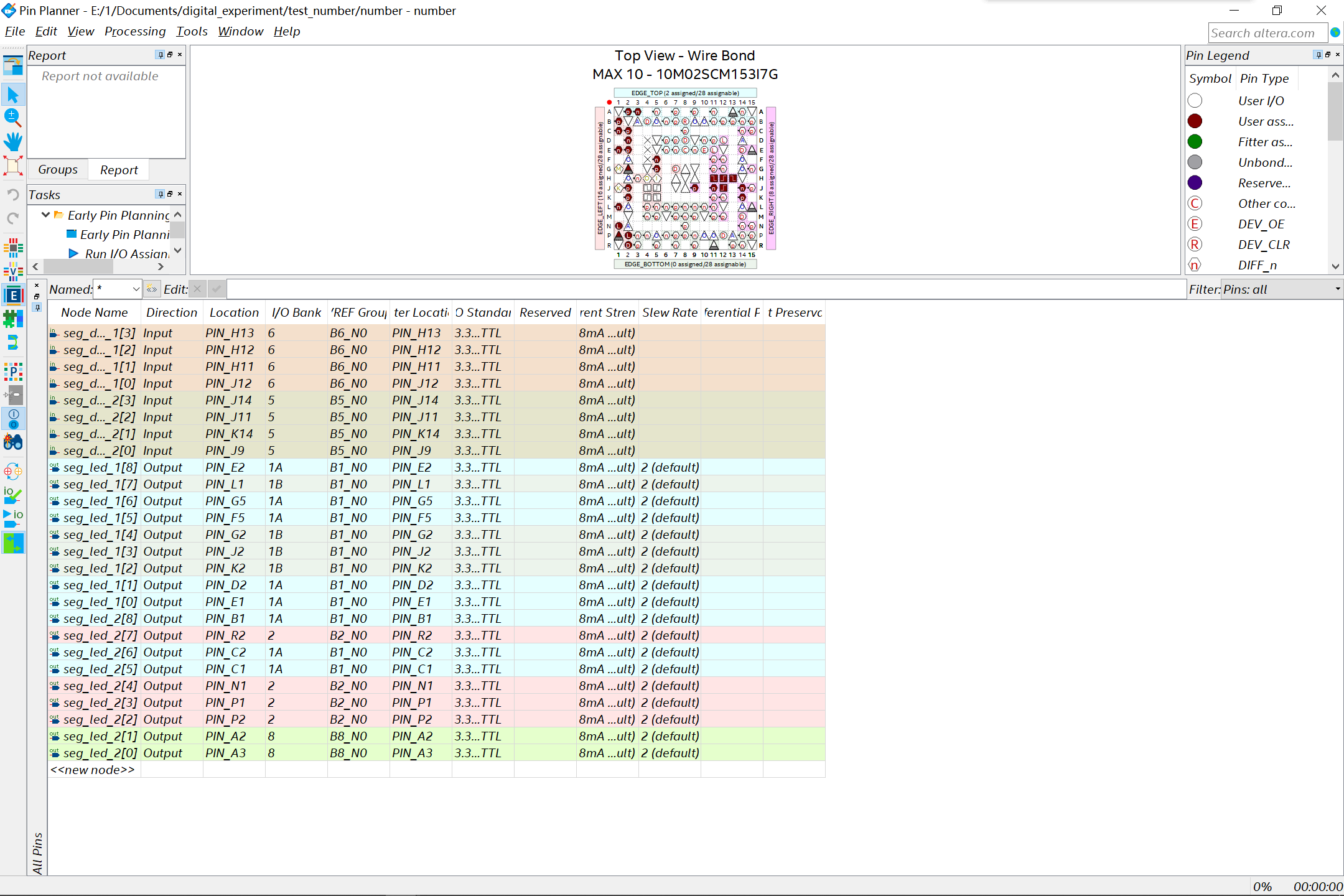Click the new node row
Image resolution: width=1344 pixels, height=896 pixels.
(93, 770)
